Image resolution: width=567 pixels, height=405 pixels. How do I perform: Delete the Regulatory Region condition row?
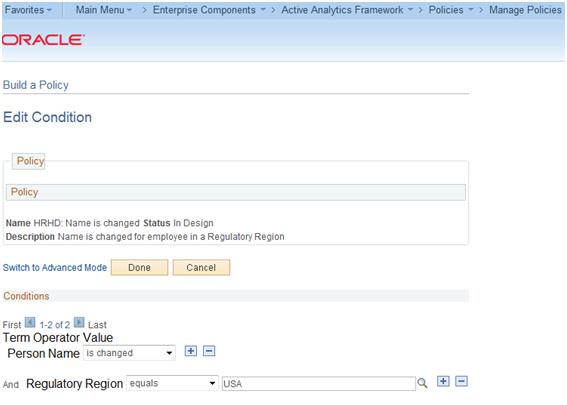click(x=461, y=381)
